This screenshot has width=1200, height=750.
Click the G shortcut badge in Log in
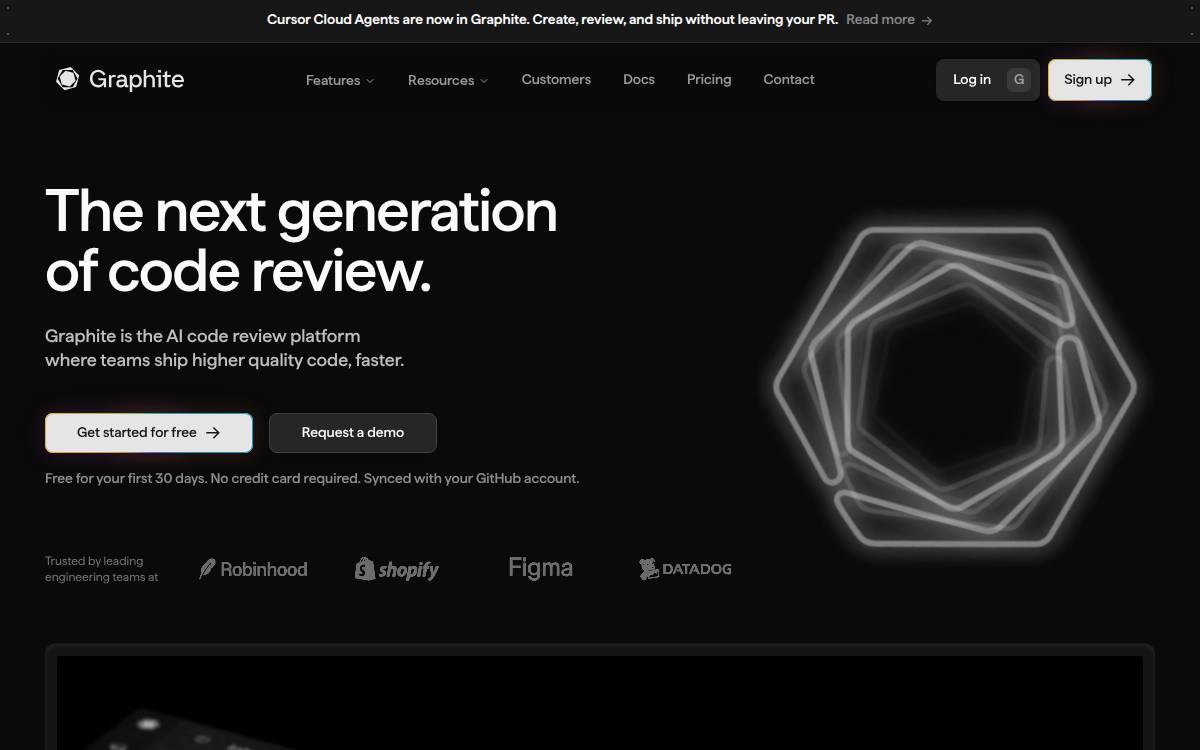(1019, 80)
